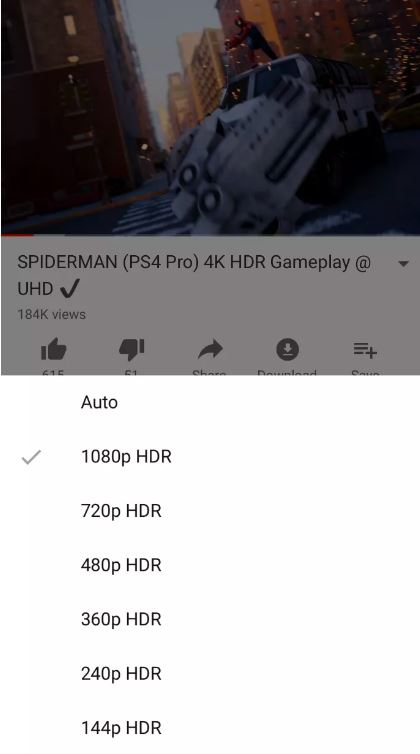Switch quality to 240p HDR
Screen dimensions: 420x754
[210, 674]
